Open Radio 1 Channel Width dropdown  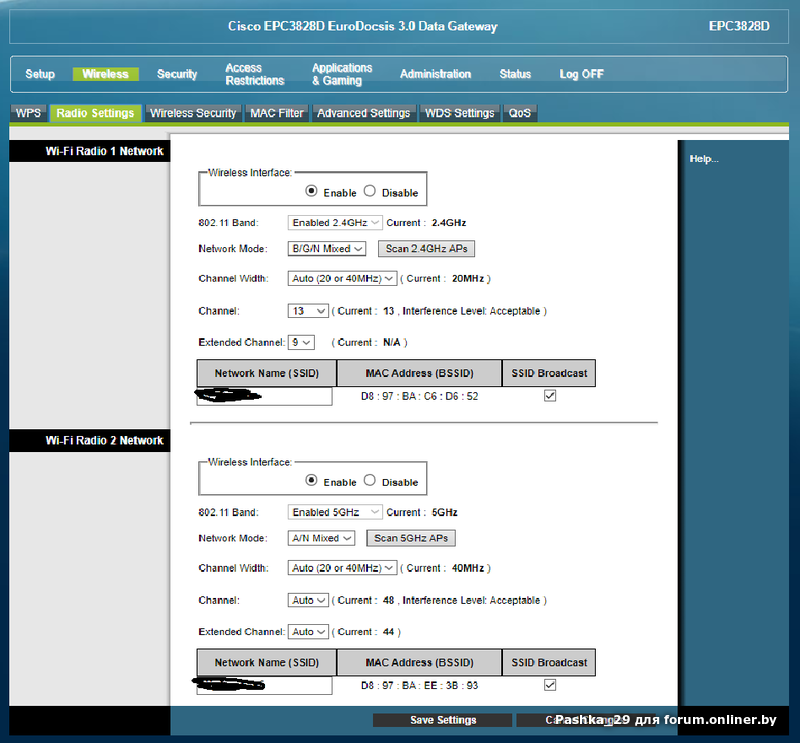tap(342, 279)
